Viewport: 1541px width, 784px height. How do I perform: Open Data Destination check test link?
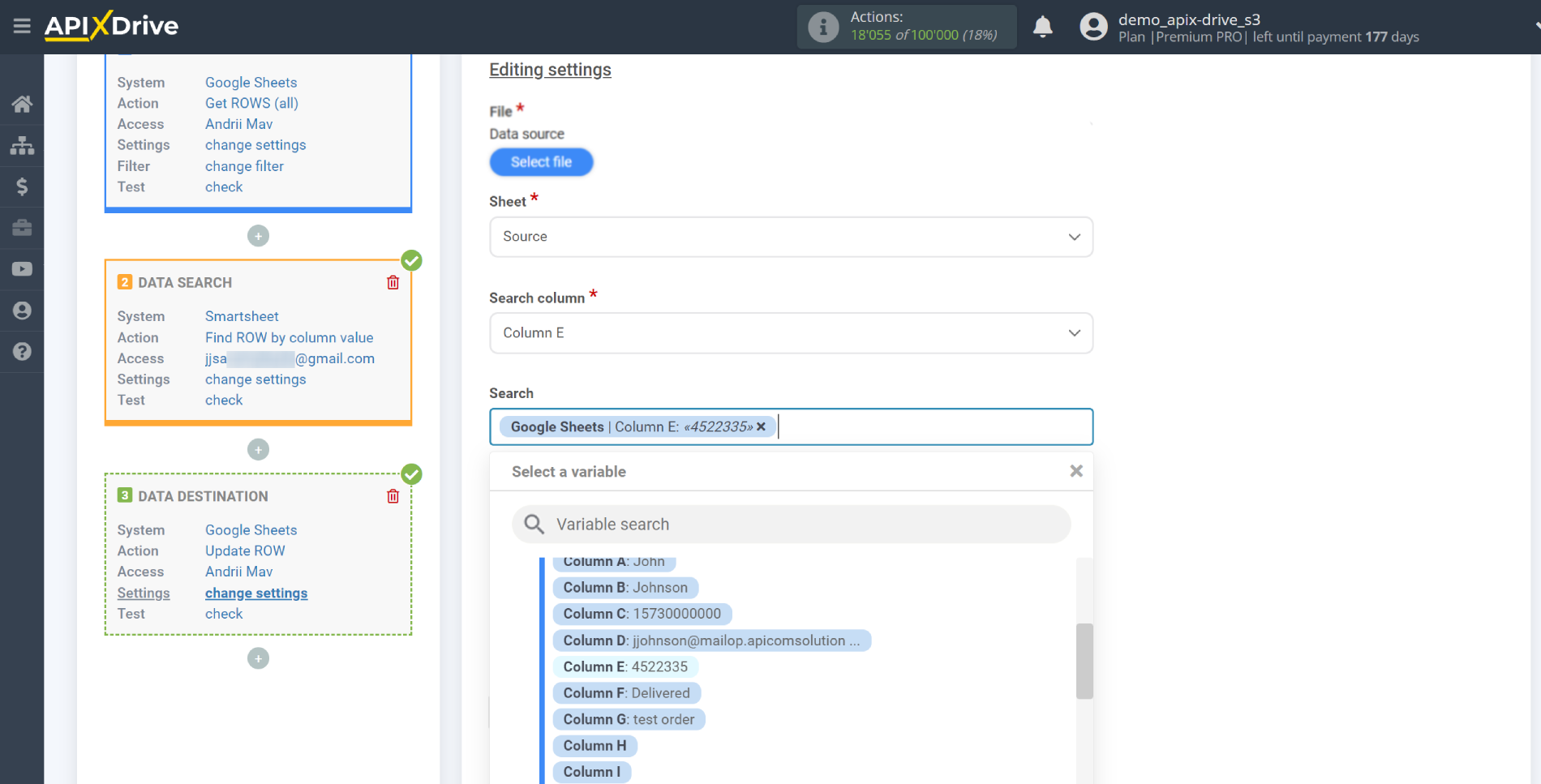click(x=224, y=615)
